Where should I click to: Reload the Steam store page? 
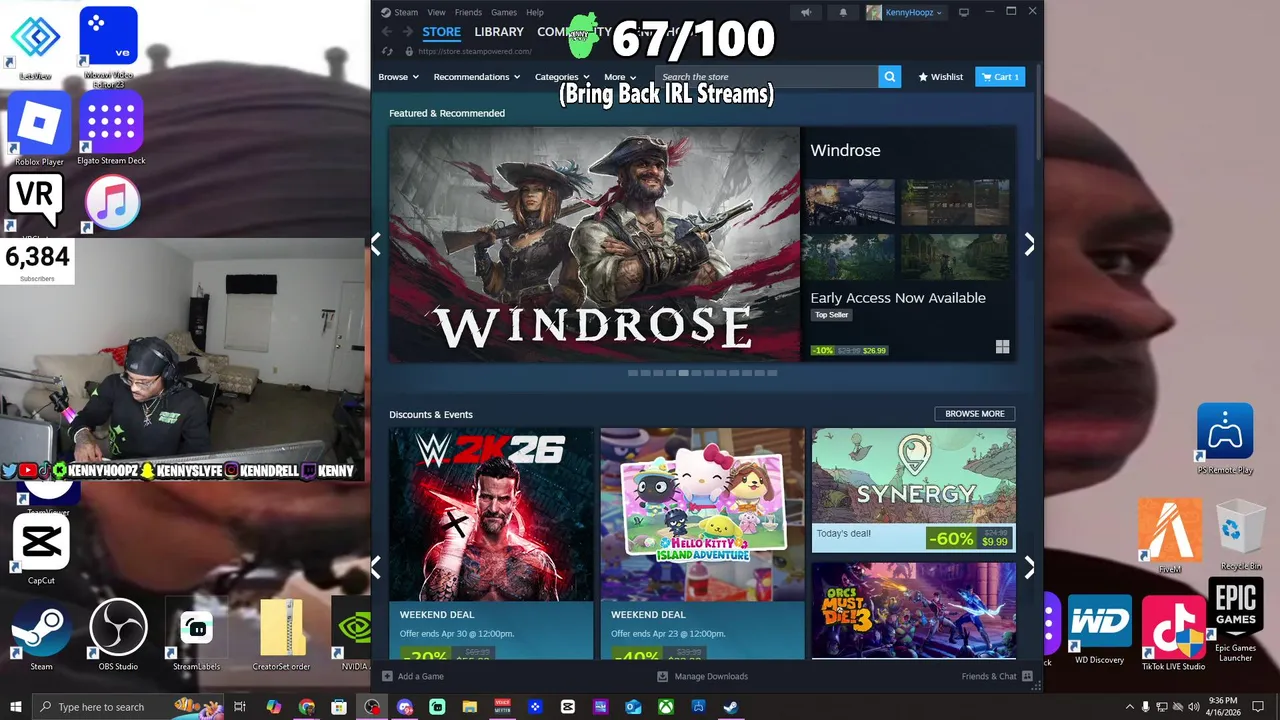coord(388,51)
